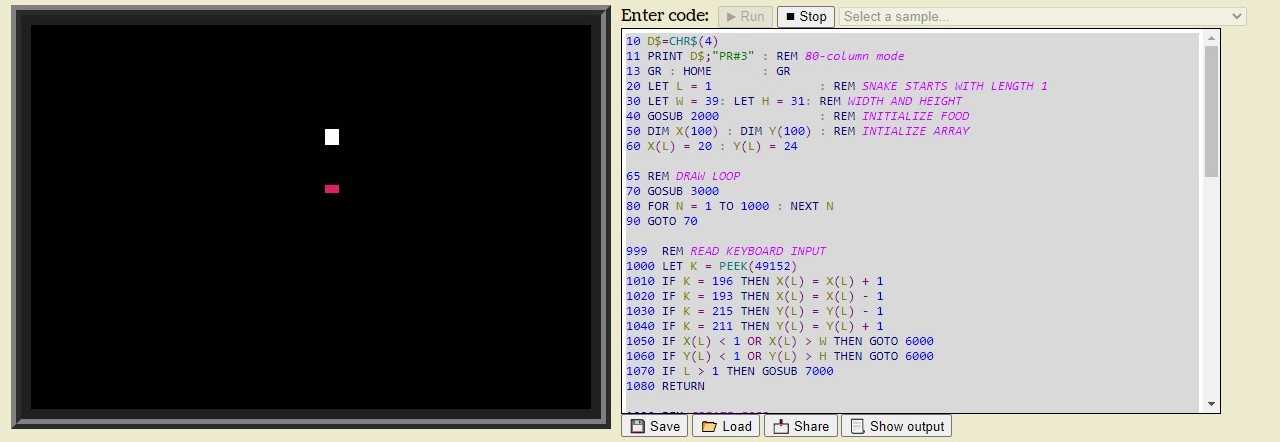This screenshot has height=442, width=1280.
Task: Click the white snake block on emulator screen
Action: [x=332, y=137]
